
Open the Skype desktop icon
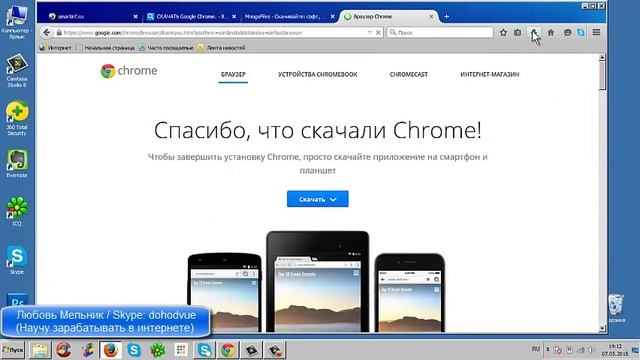click(x=17, y=260)
